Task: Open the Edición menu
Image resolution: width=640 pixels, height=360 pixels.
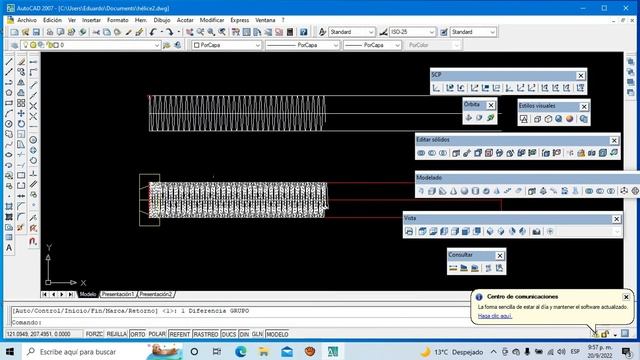Action: click(52, 20)
